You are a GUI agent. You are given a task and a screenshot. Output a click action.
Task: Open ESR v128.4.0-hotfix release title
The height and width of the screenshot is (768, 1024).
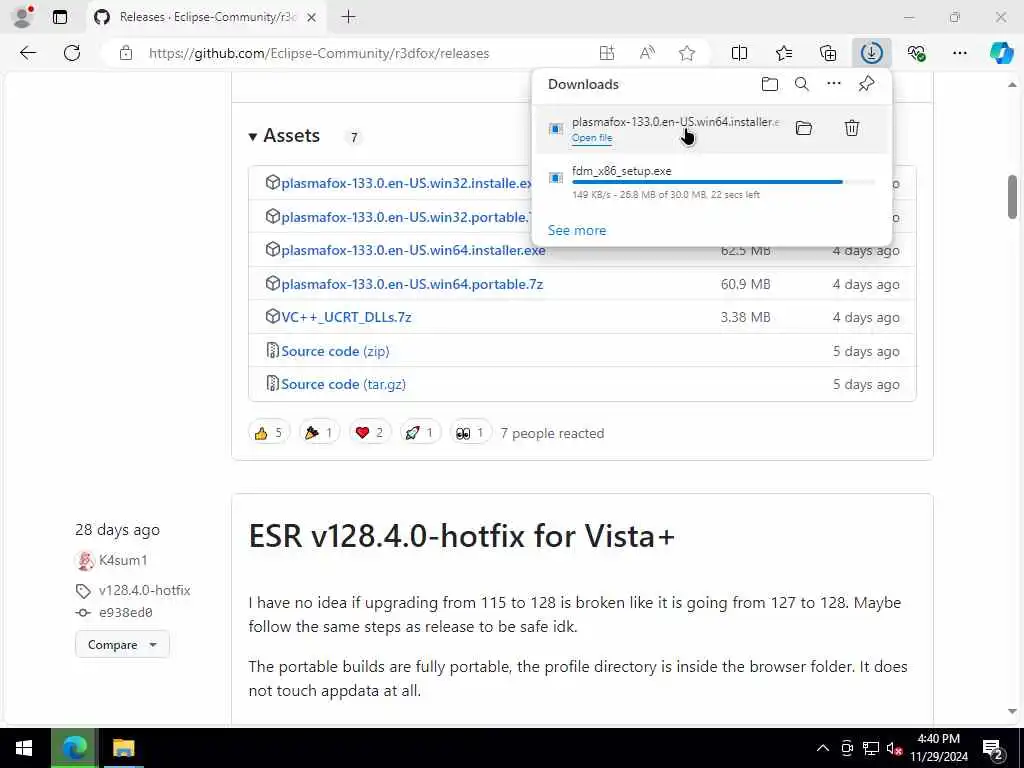coord(461,536)
